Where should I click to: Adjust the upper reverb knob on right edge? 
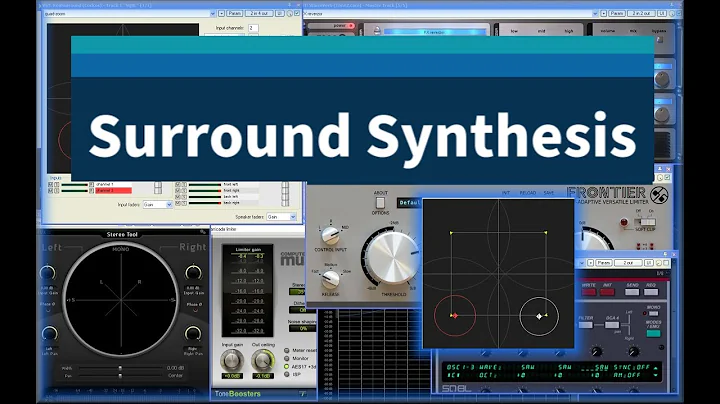coord(662,79)
